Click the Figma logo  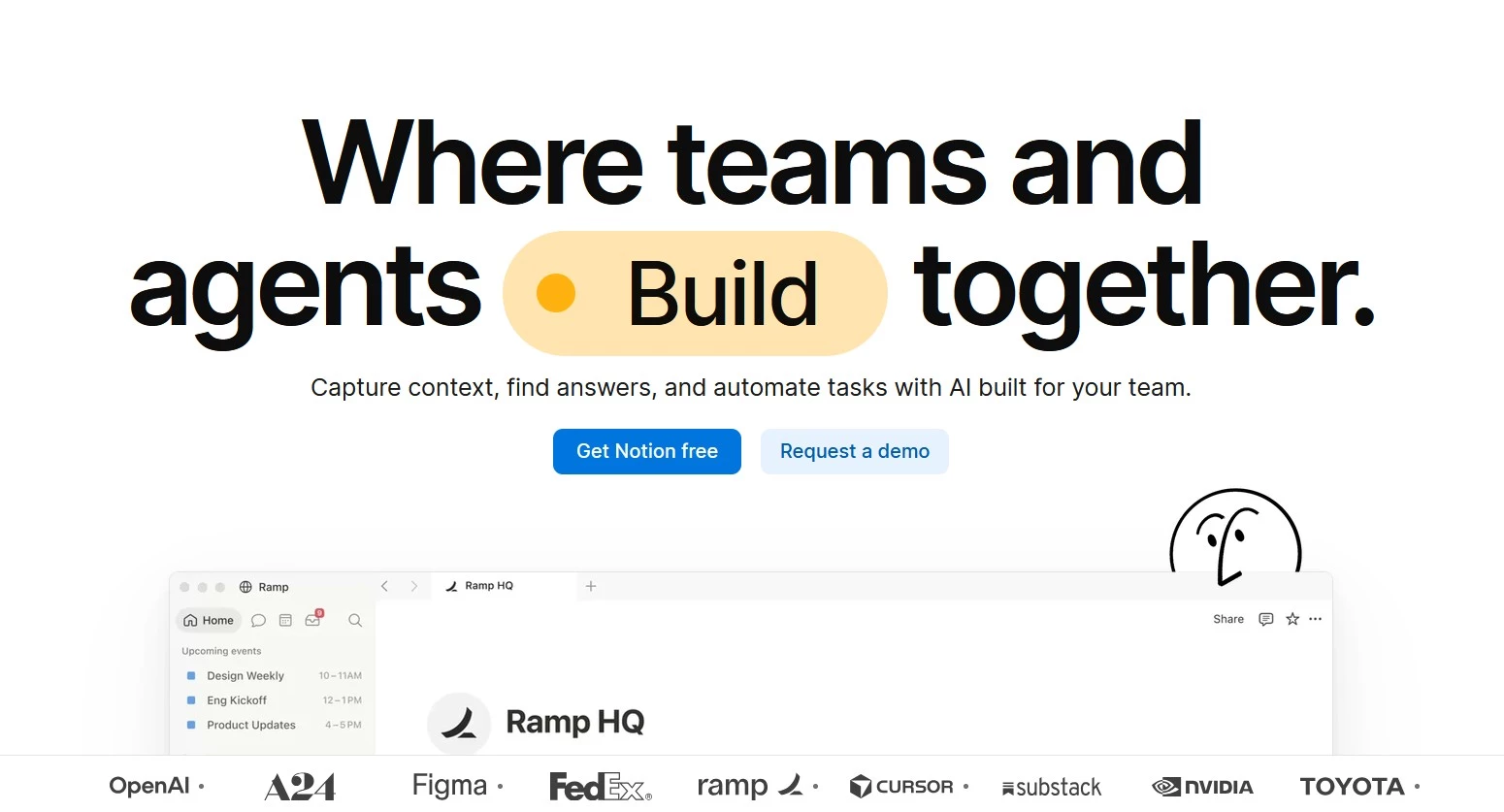(x=449, y=785)
